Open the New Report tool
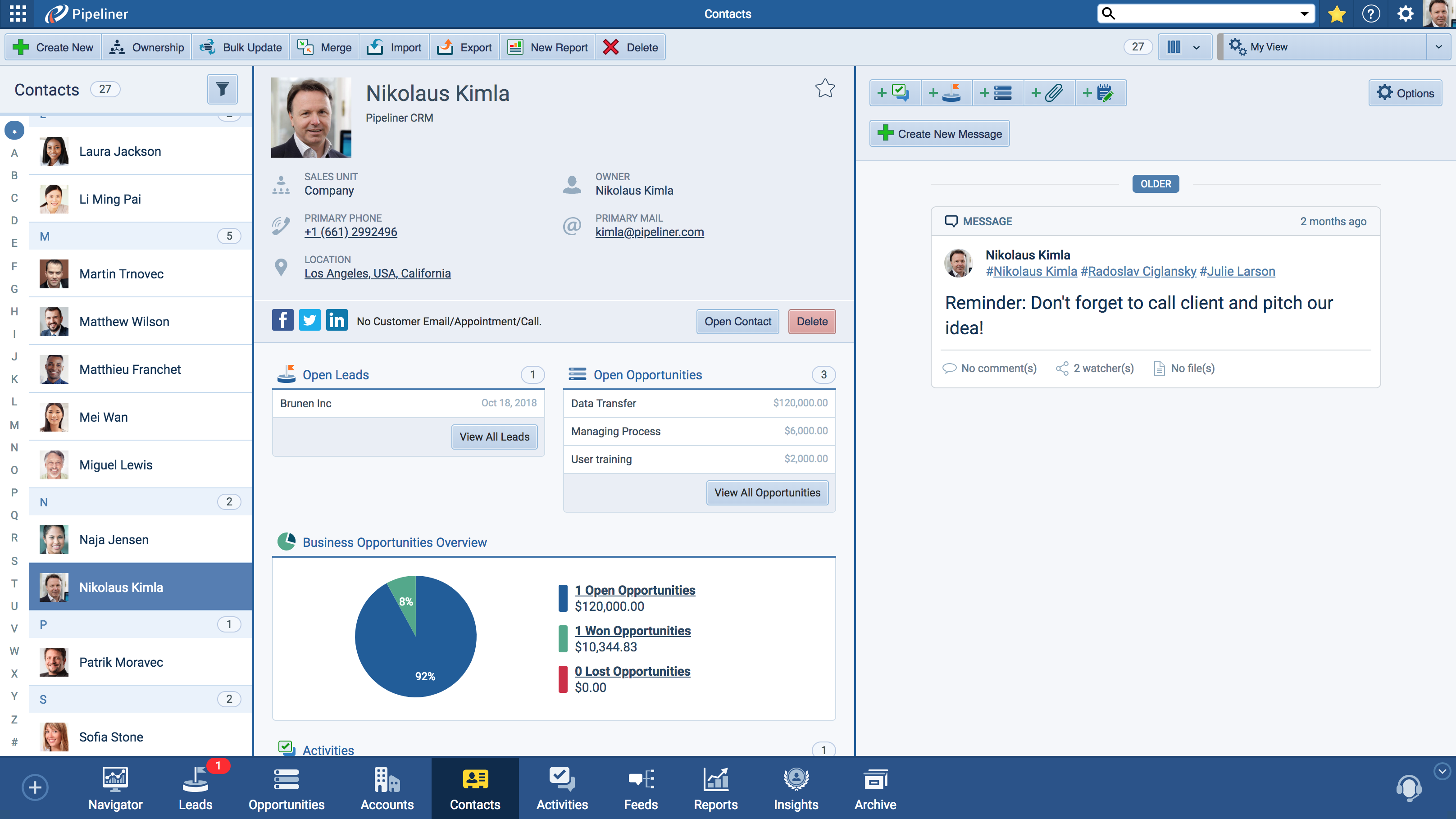 [547, 47]
